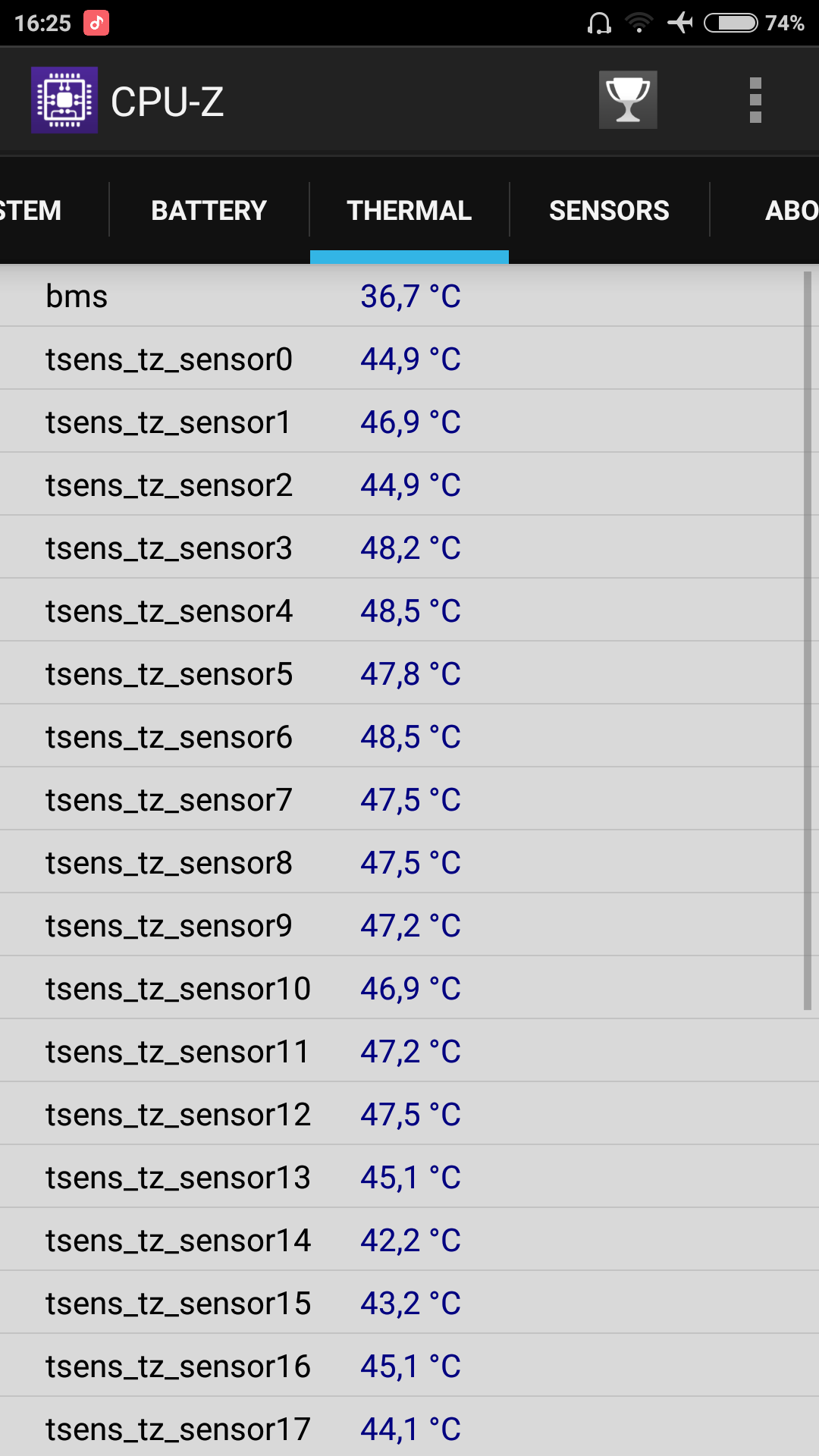Tap the airplane mode status icon
The height and width of the screenshot is (1456, 819).
pos(680,23)
